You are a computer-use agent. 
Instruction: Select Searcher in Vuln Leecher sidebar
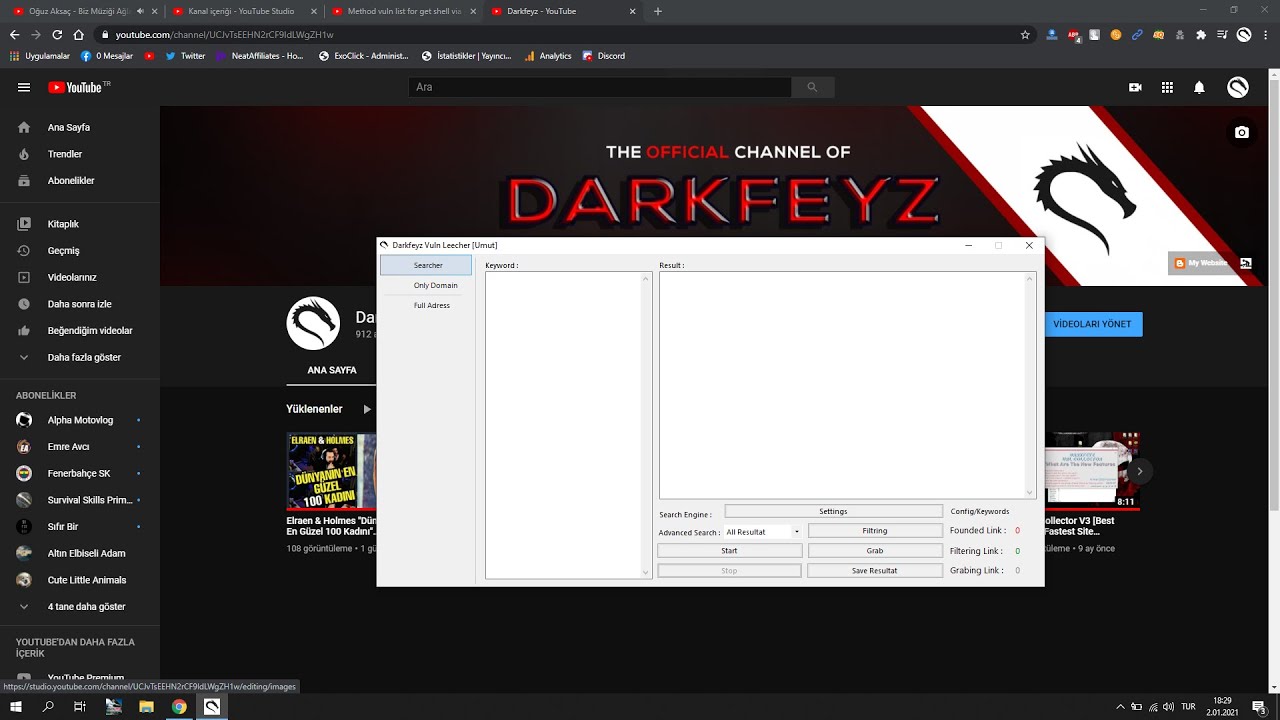[x=426, y=265]
